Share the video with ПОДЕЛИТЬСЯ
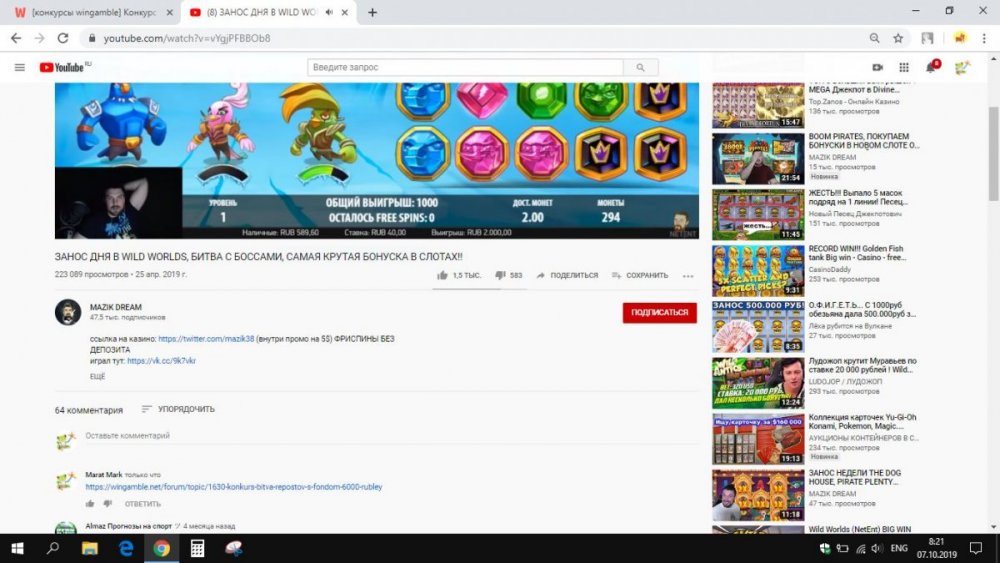 pyautogui.click(x=567, y=275)
